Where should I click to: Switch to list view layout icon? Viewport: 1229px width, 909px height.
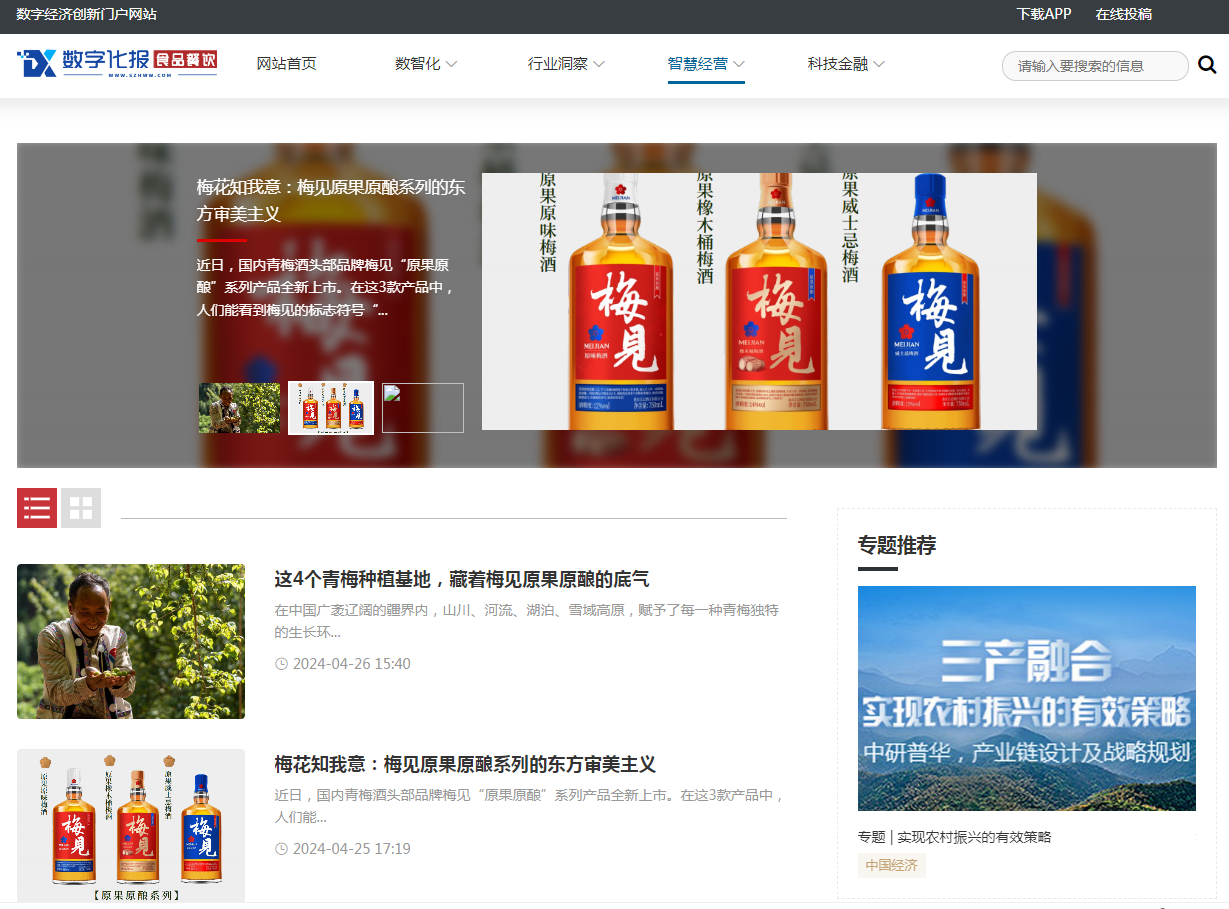click(37, 508)
